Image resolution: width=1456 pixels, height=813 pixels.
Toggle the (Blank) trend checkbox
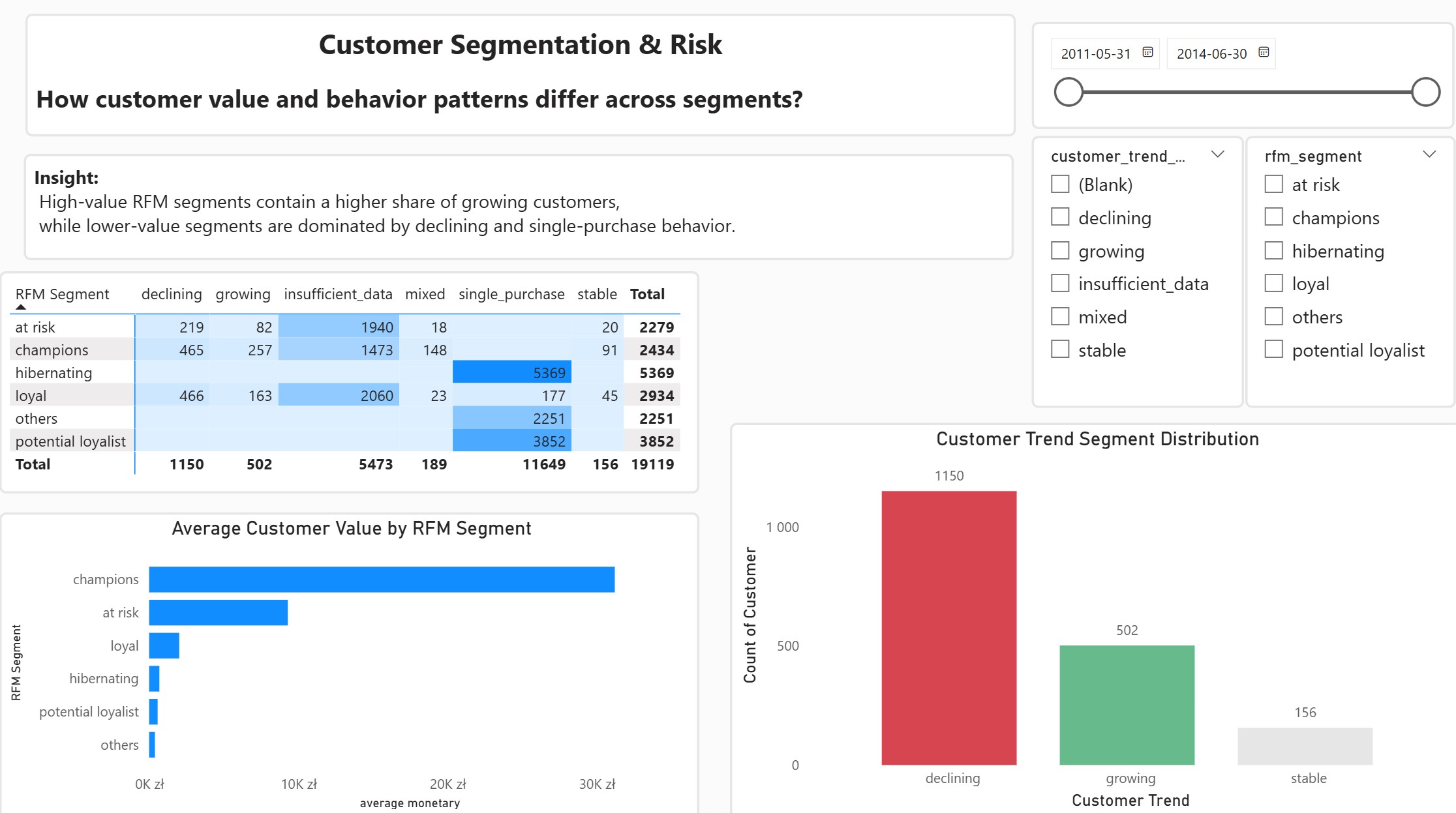click(1060, 184)
